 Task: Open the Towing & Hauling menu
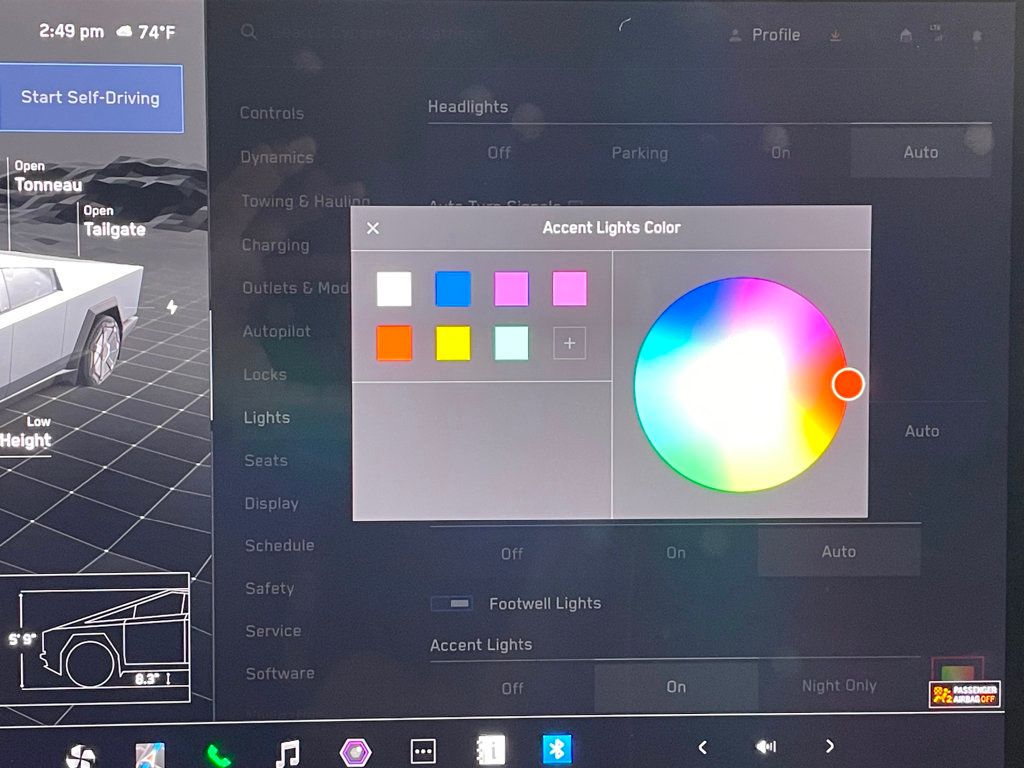(x=306, y=201)
